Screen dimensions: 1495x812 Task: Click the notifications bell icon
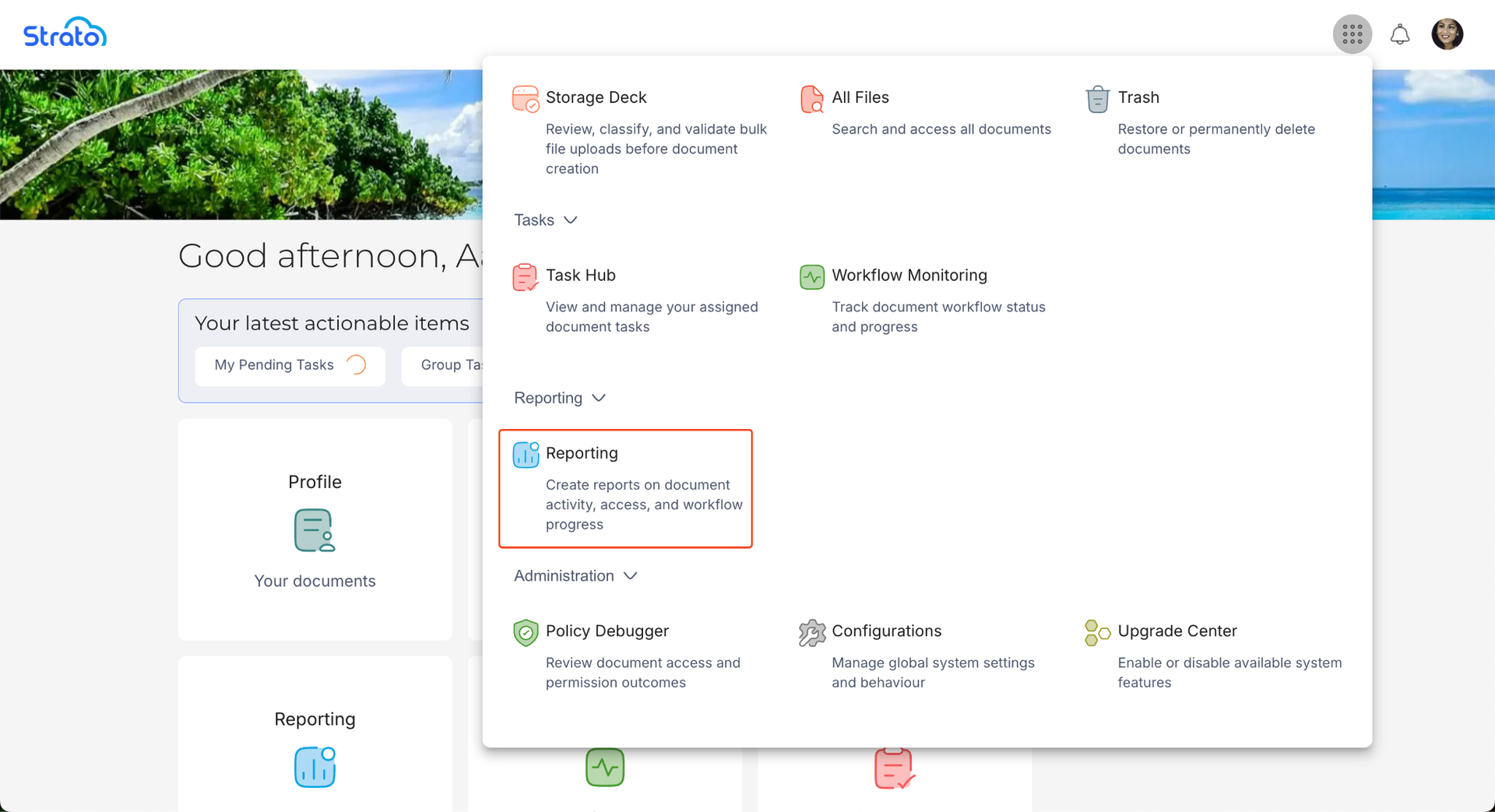coord(1399,34)
